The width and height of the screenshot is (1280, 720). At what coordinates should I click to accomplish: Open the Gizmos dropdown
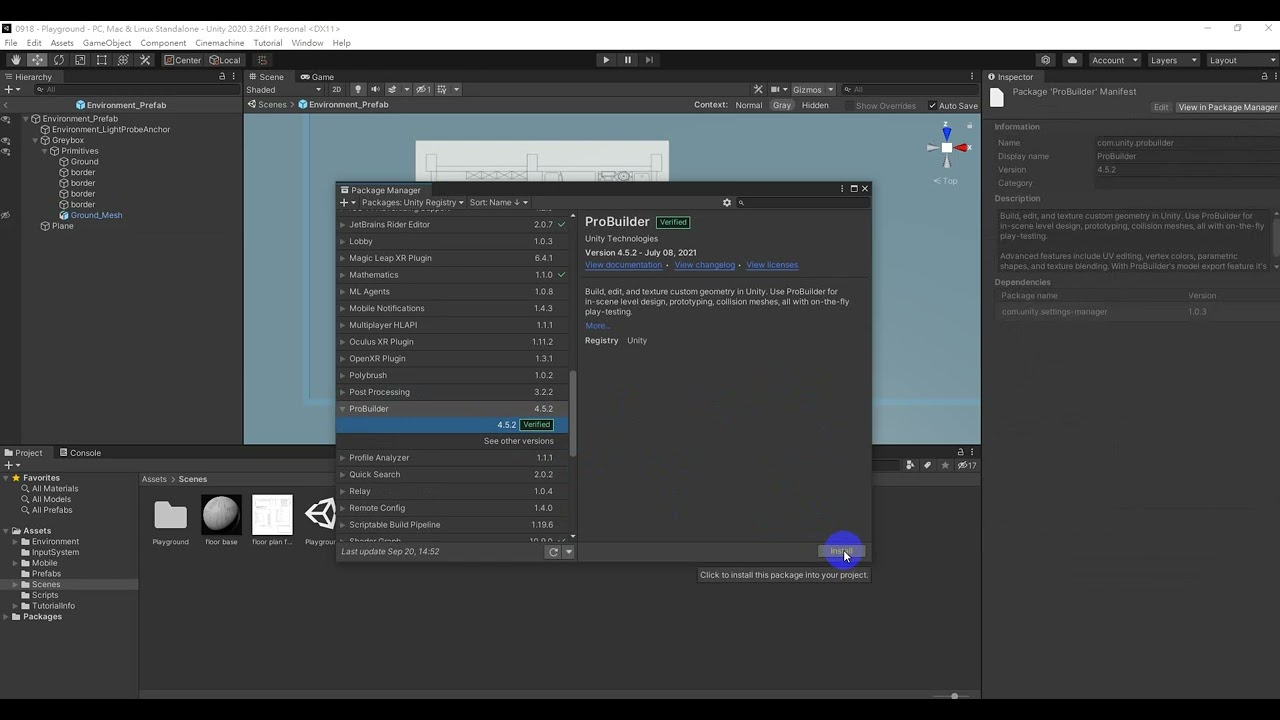(x=812, y=89)
